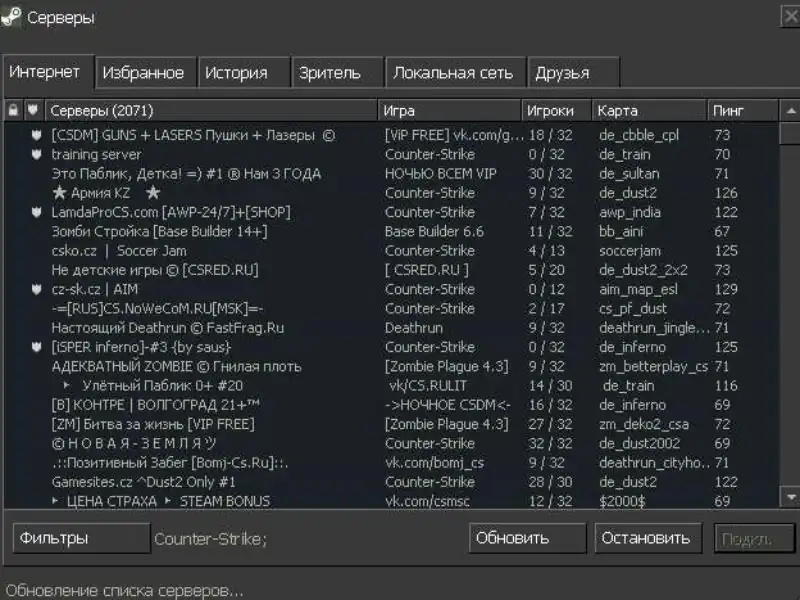Select server [CSDM] GUNS + LASERS
This screenshot has width=800, height=600.
tap(392, 135)
